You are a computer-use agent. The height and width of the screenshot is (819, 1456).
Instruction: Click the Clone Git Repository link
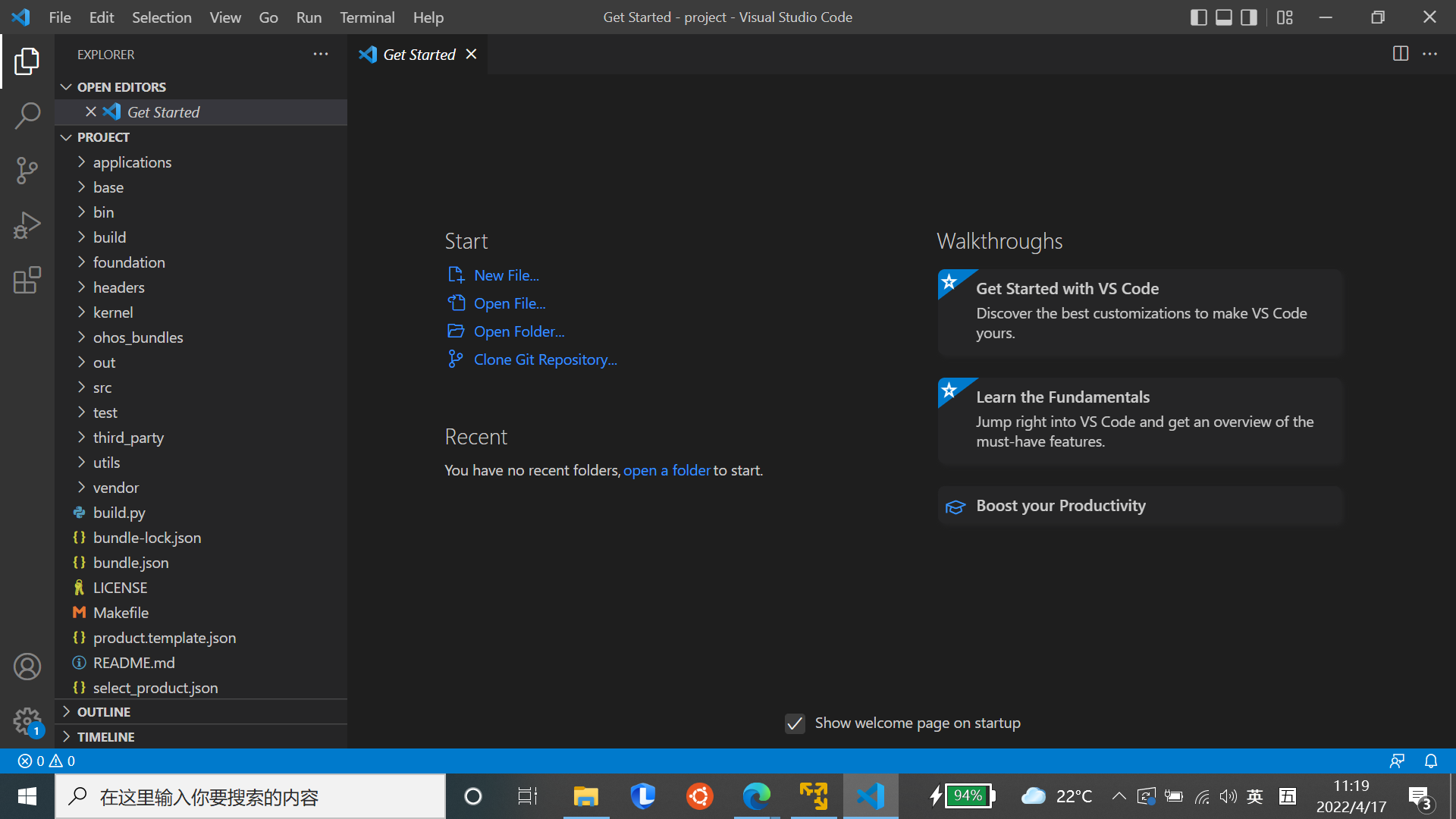click(x=545, y=359)
